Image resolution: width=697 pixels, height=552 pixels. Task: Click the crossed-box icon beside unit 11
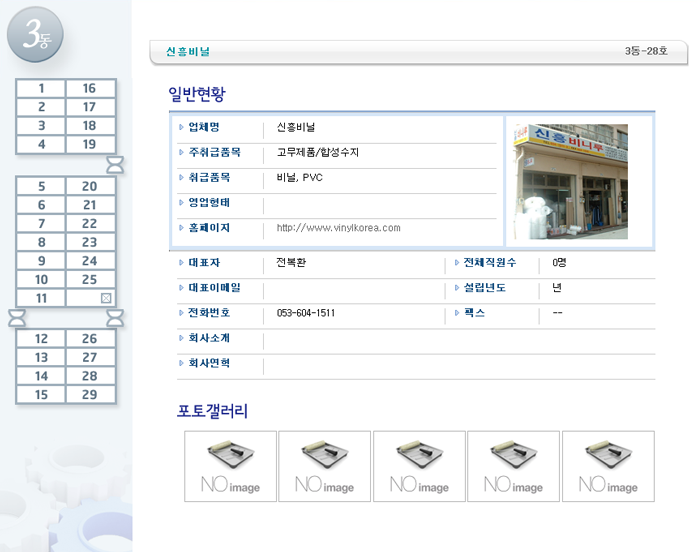coord(106,298)
